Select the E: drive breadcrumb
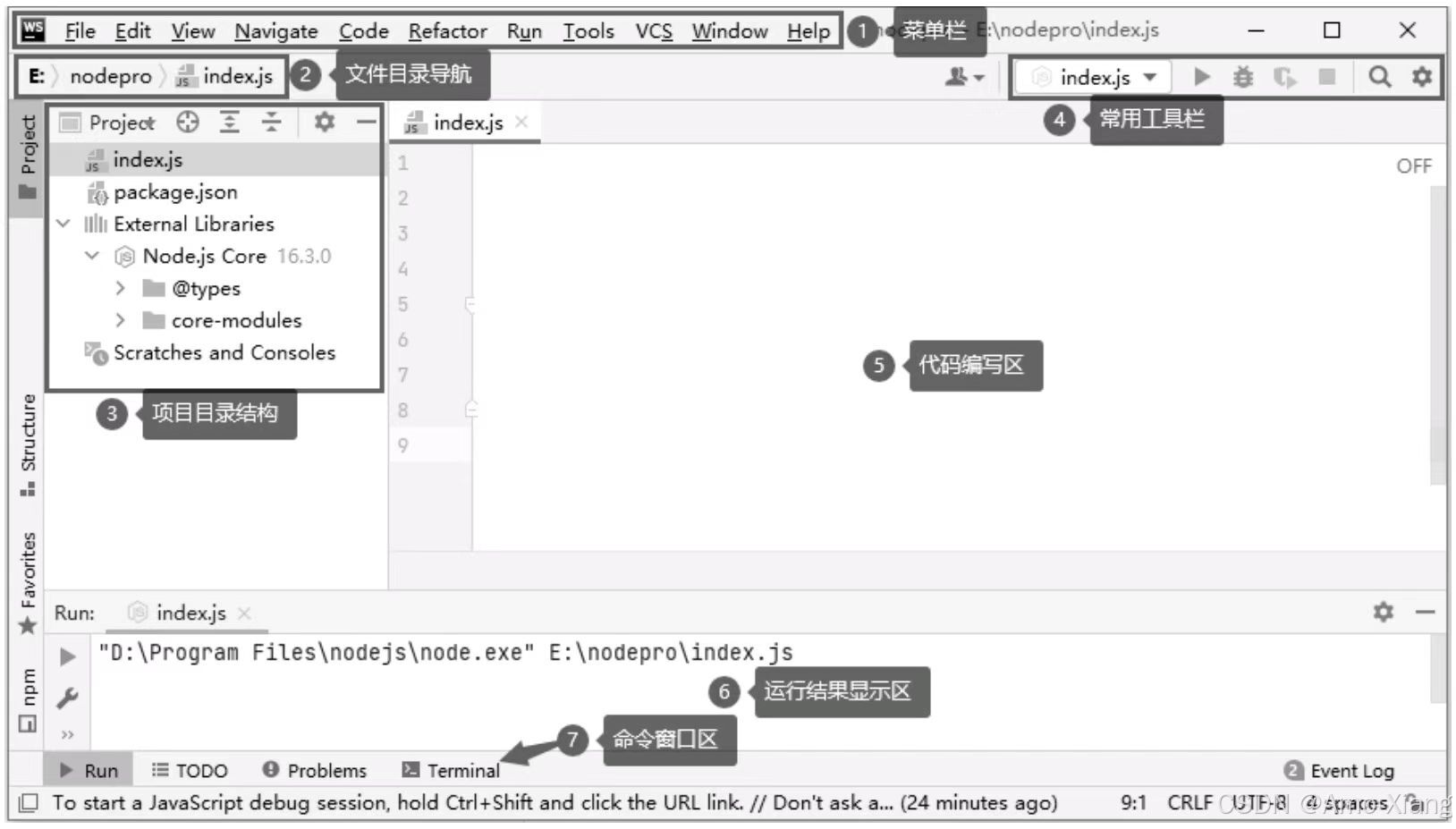1456x829 pixels. click(x=37, y=76)
